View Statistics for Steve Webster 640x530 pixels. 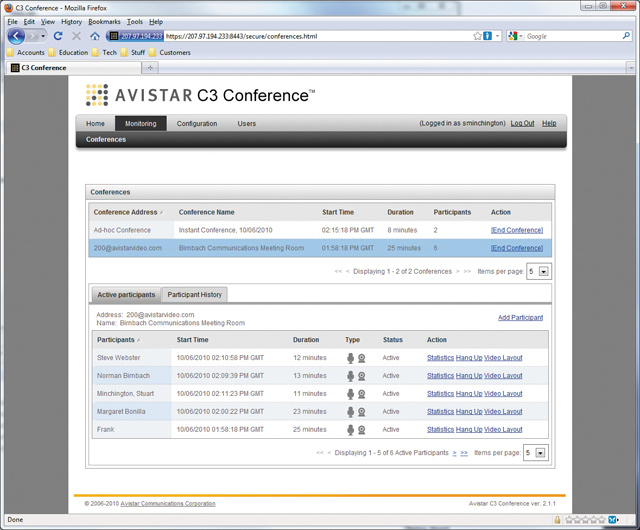tap(440, 358)
